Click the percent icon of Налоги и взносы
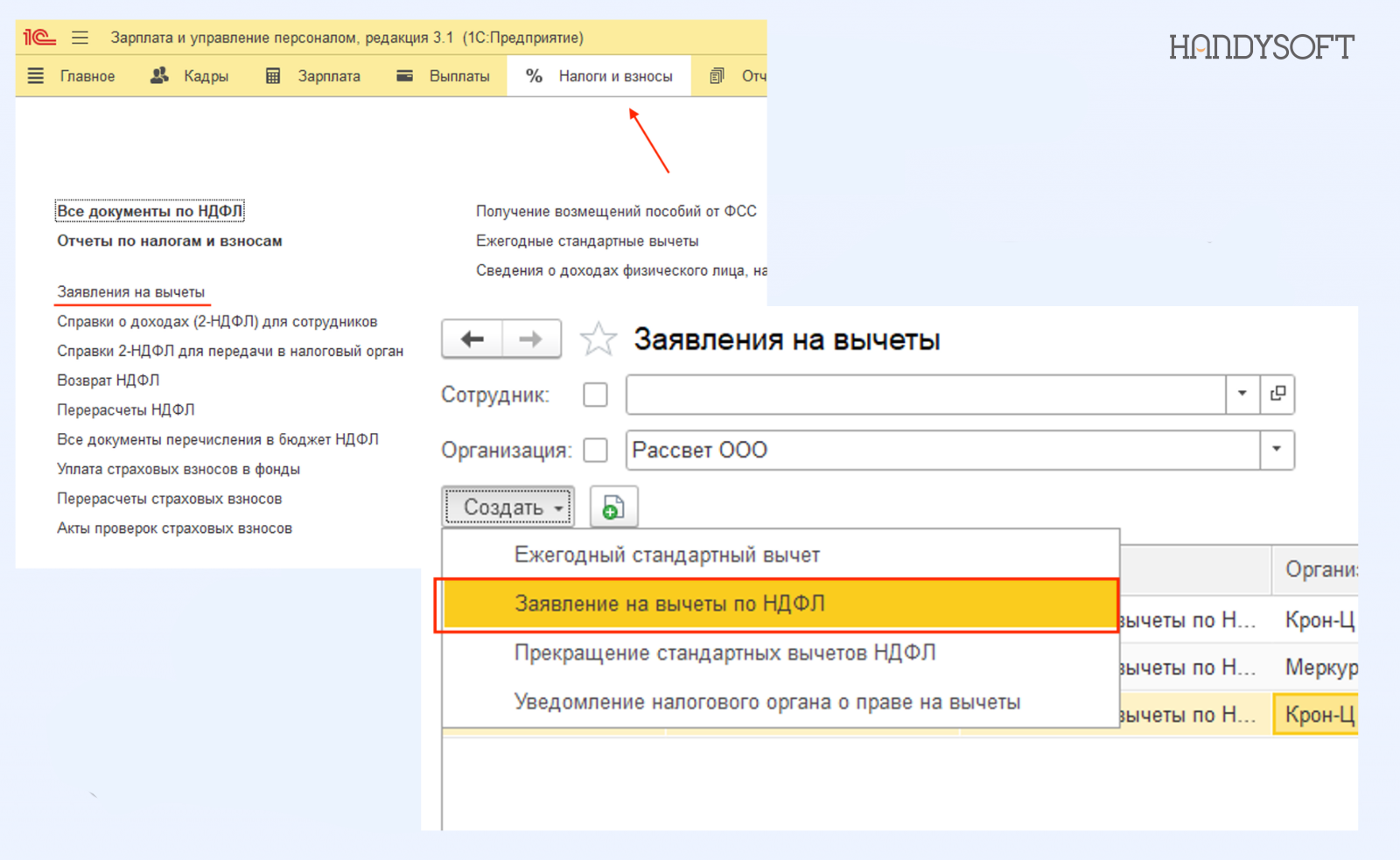This screenshot has width=1400, height=860. point(534,76)
